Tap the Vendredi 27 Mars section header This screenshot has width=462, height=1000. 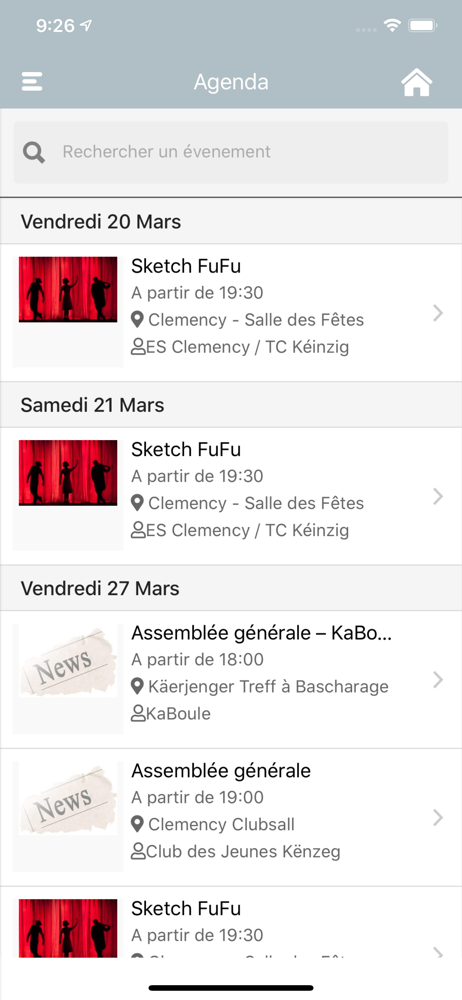(x=231, y=588)
